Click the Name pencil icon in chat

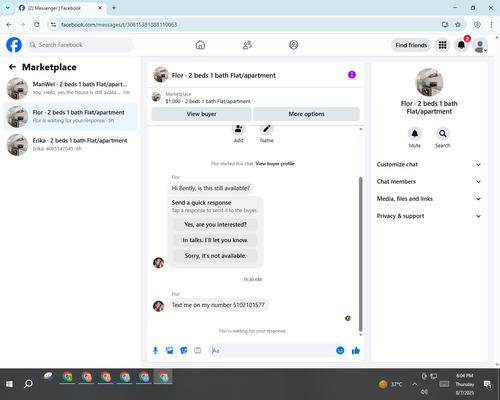(x=267, y=129)
